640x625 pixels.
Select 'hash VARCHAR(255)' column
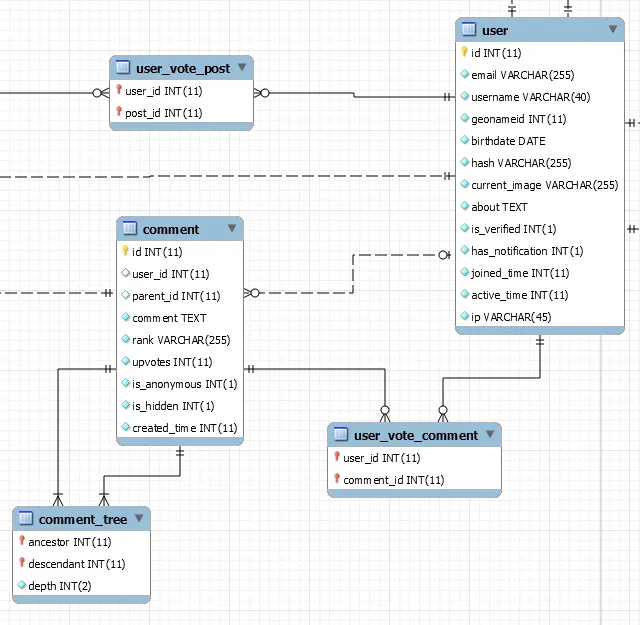(521, 163)
